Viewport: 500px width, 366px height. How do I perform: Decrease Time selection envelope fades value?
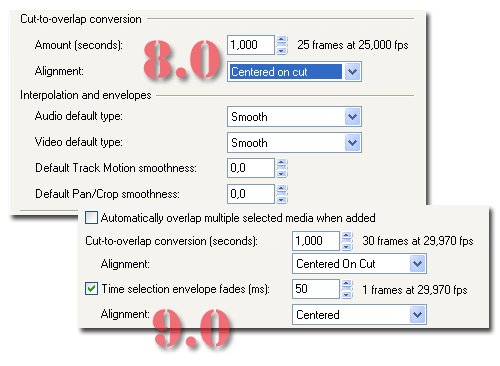click(x=347, y=294)
